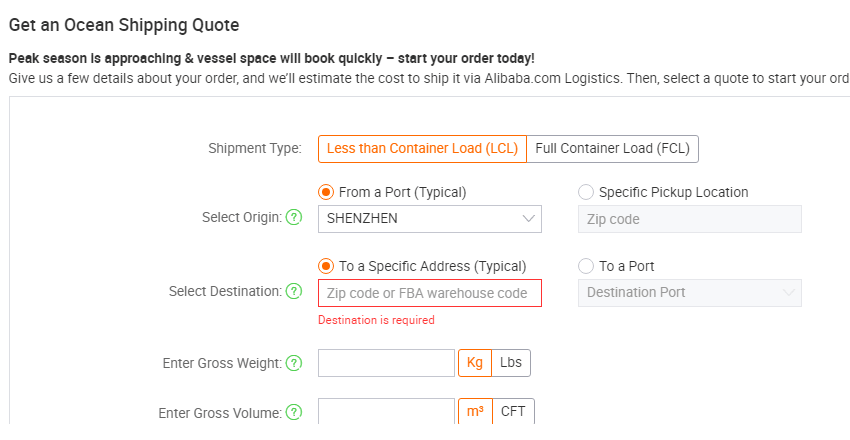Choose To a Specific Address option
The image size is (850, 440).
[326, 266]
